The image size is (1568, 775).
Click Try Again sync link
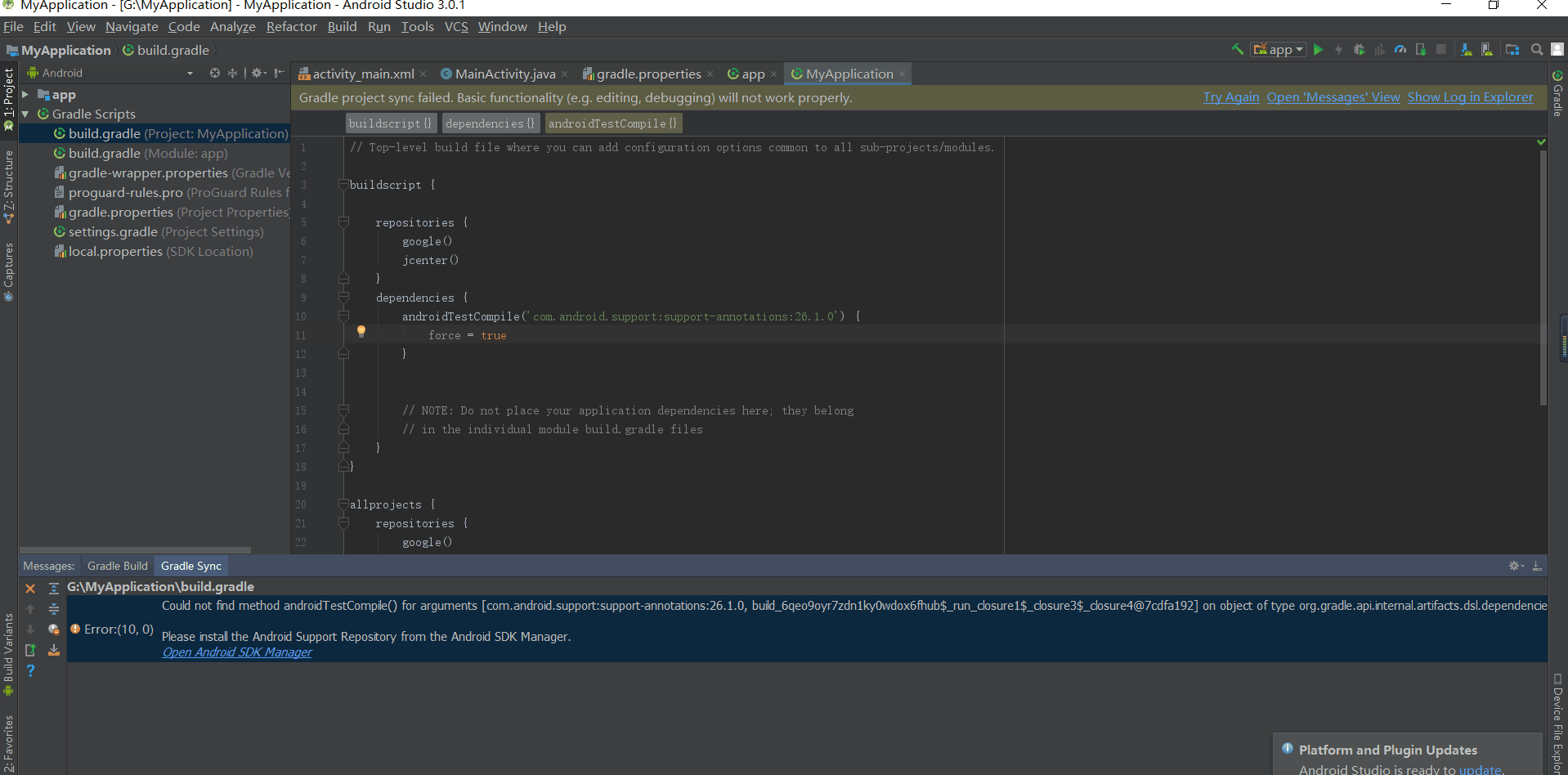click(1231, 97)
